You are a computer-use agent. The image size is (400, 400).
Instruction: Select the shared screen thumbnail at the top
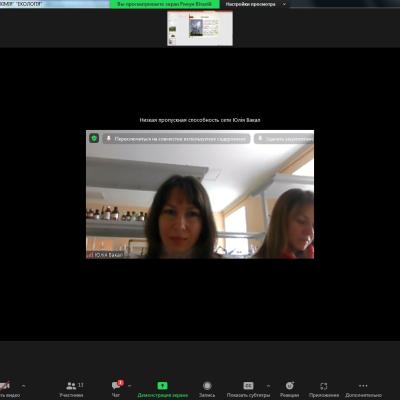tap(200, 28)
